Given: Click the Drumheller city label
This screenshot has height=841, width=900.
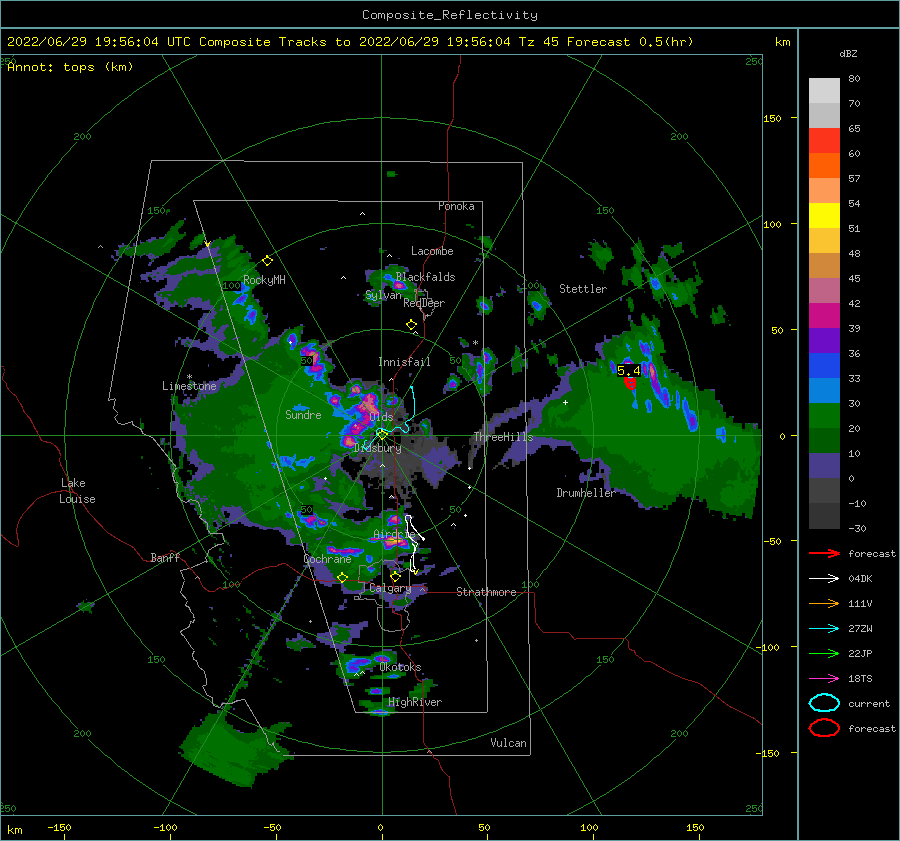Looking at the screenshot, I should tap(585, 493).
